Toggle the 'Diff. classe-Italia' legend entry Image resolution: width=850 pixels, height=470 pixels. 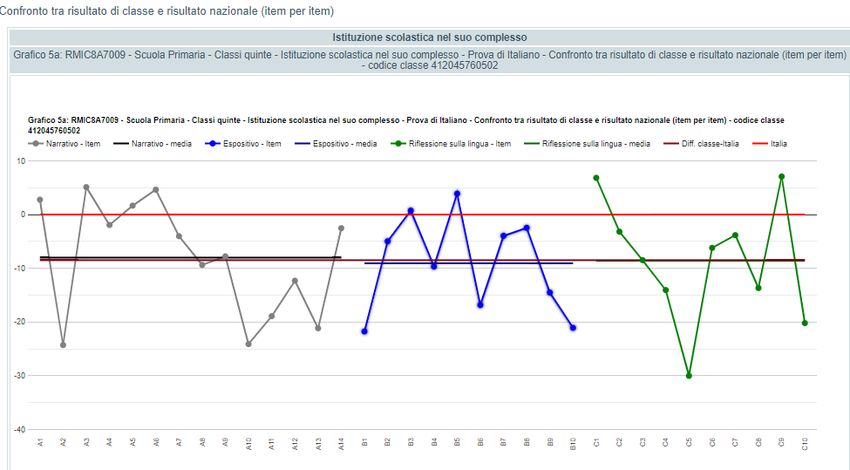point(709,144)
